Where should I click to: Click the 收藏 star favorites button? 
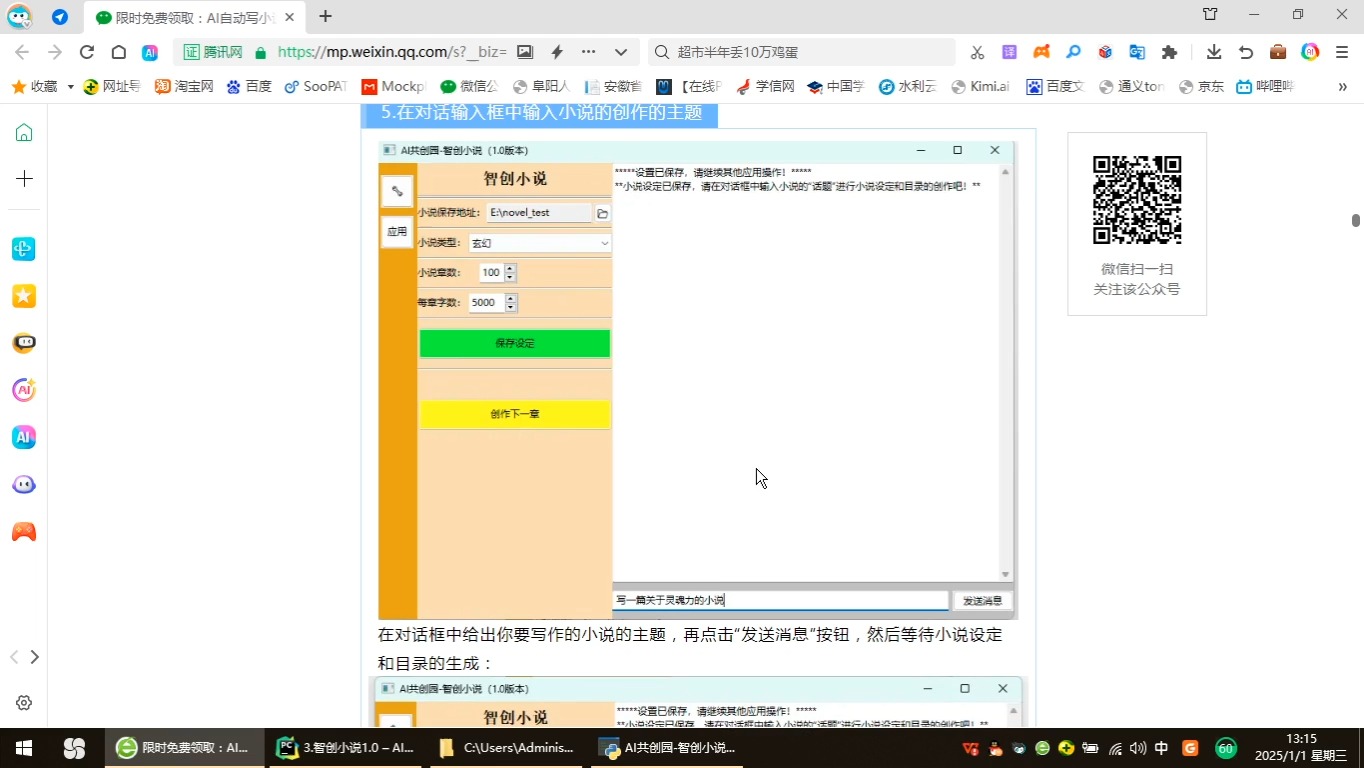point(34,87)
